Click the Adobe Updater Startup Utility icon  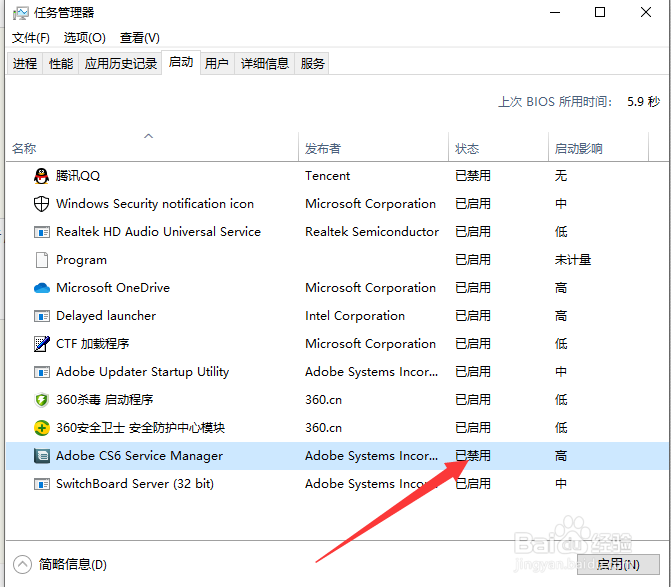coord(42,372)
